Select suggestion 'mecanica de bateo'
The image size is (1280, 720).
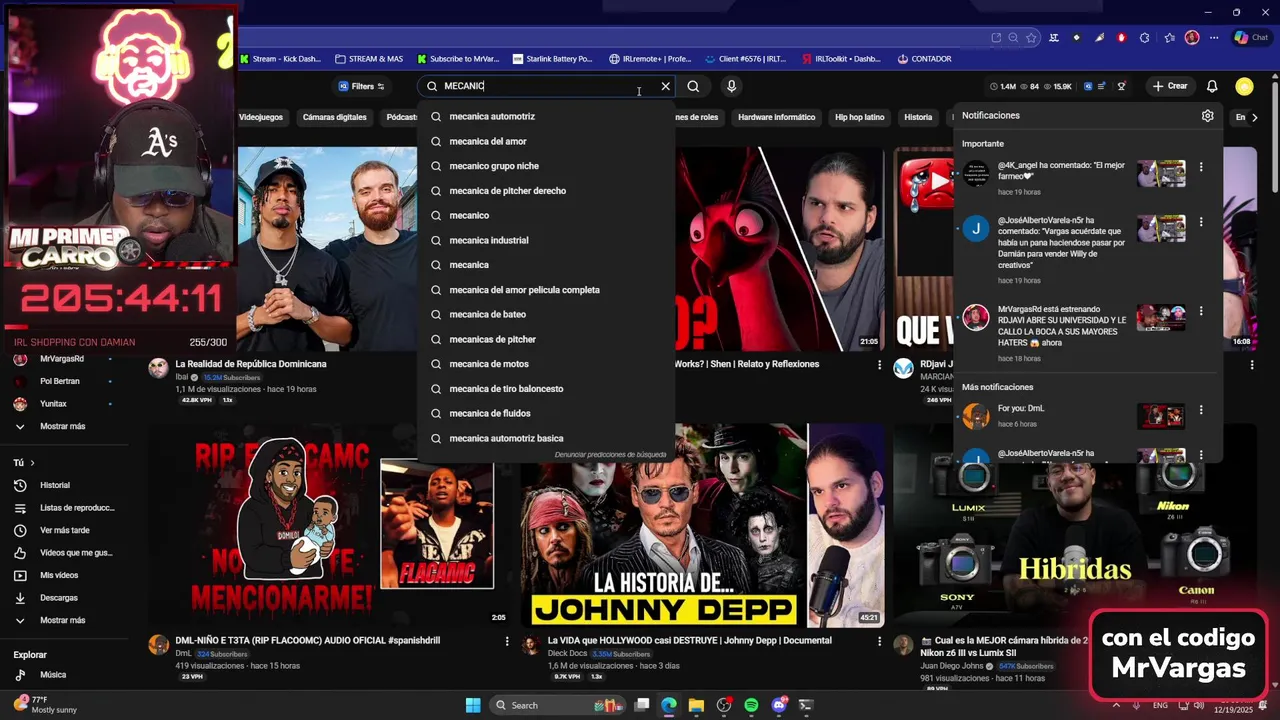point(545,314)
